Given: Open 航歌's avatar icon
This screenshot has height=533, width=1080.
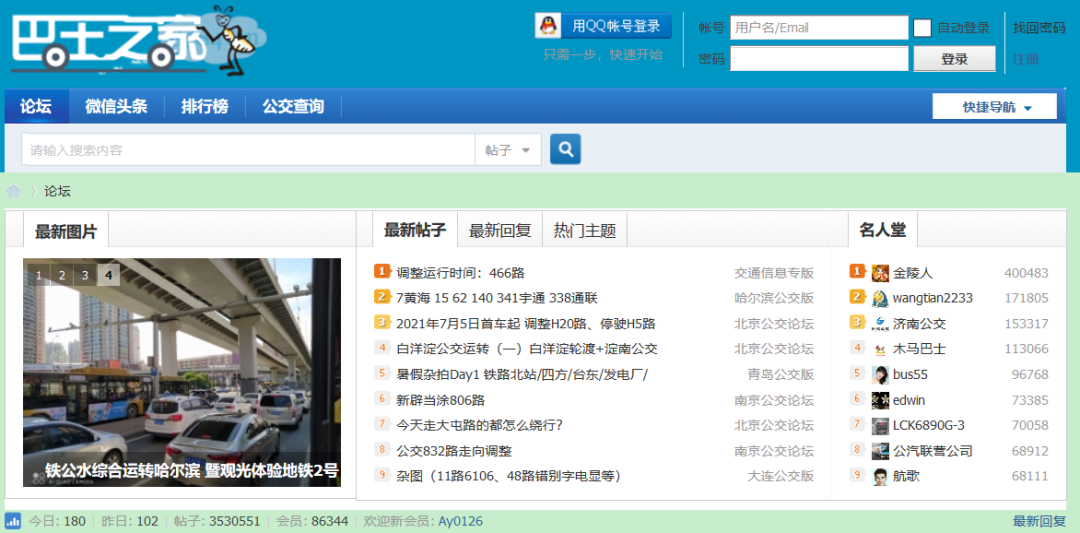Looking at the screenshot, I should coord(880,477).
